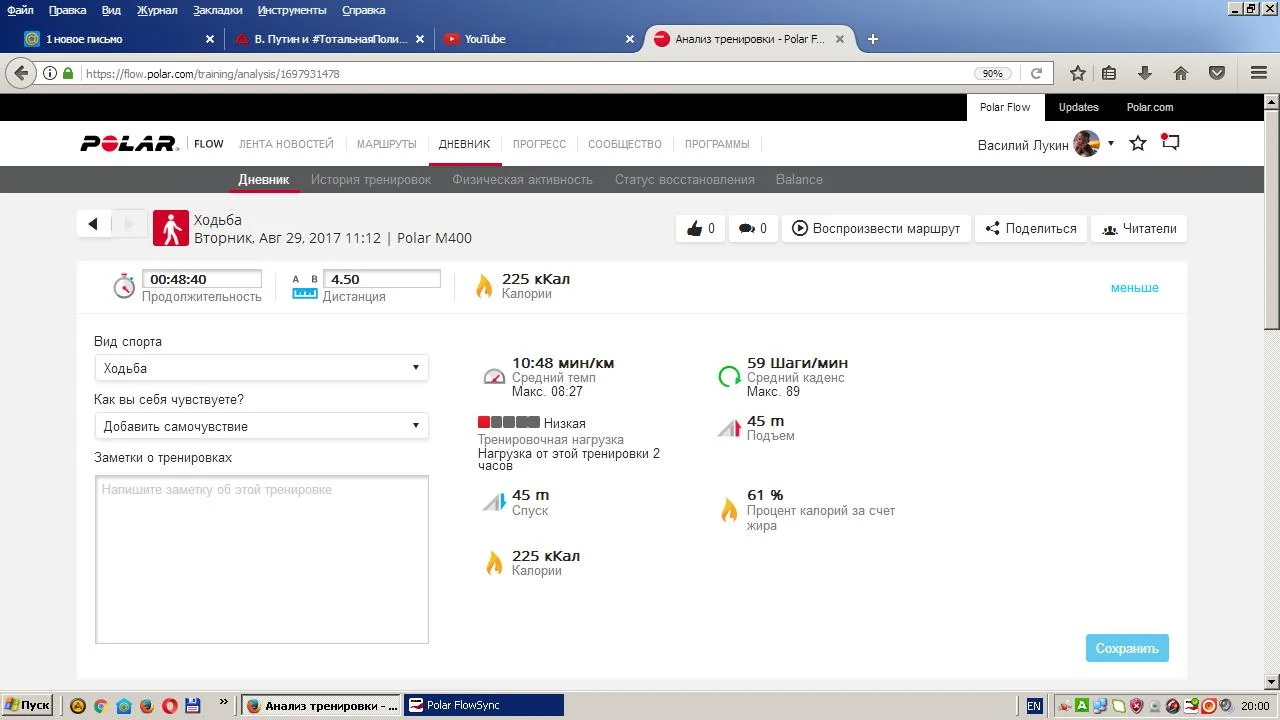Open Polar FlowSync in taskbar
Image resolution: width=1280 pixels, height=720 pixels.
pos(483,705)
